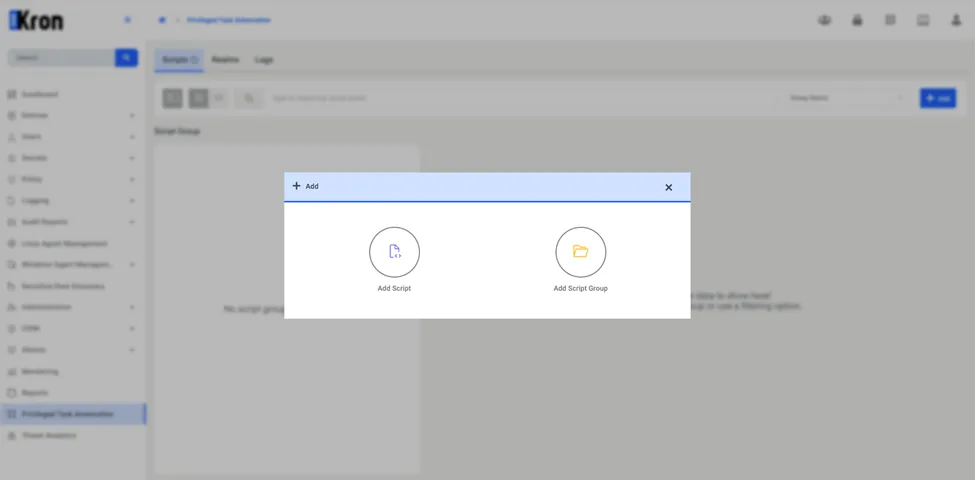Image resolution: width=975 pixels, height=480 pixels.
Task: Open Sensitive Data Discovery in sidebar
Action: [63, 287]
